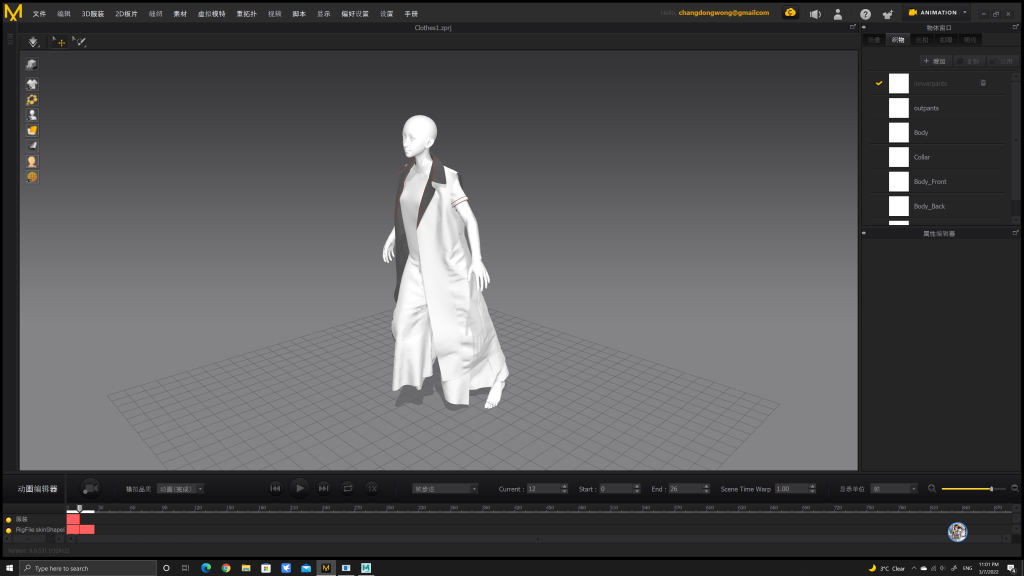The width and height of the screenshot is (1024, 576).
Task: Open the cloud sync icon in header
Action: (x=790, y=13)
